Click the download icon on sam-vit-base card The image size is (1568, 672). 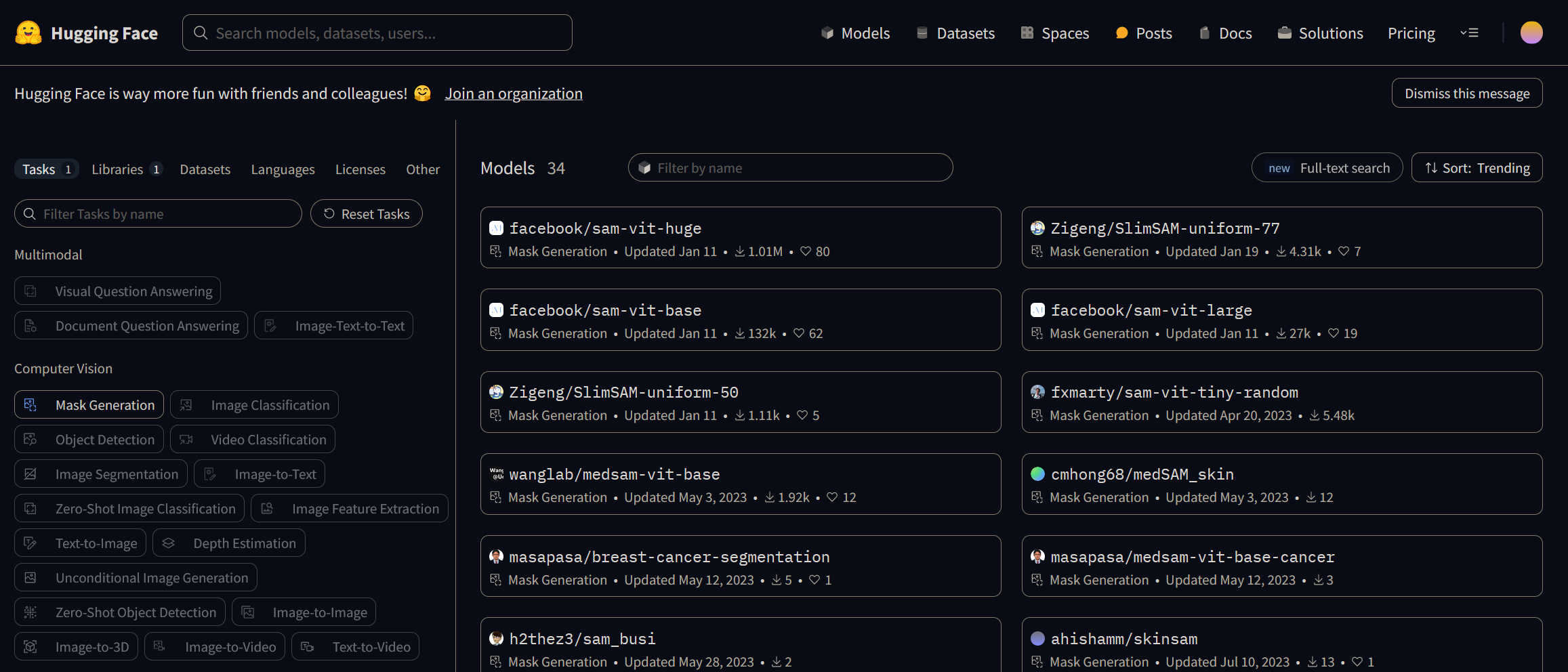[x=740, y=333]
